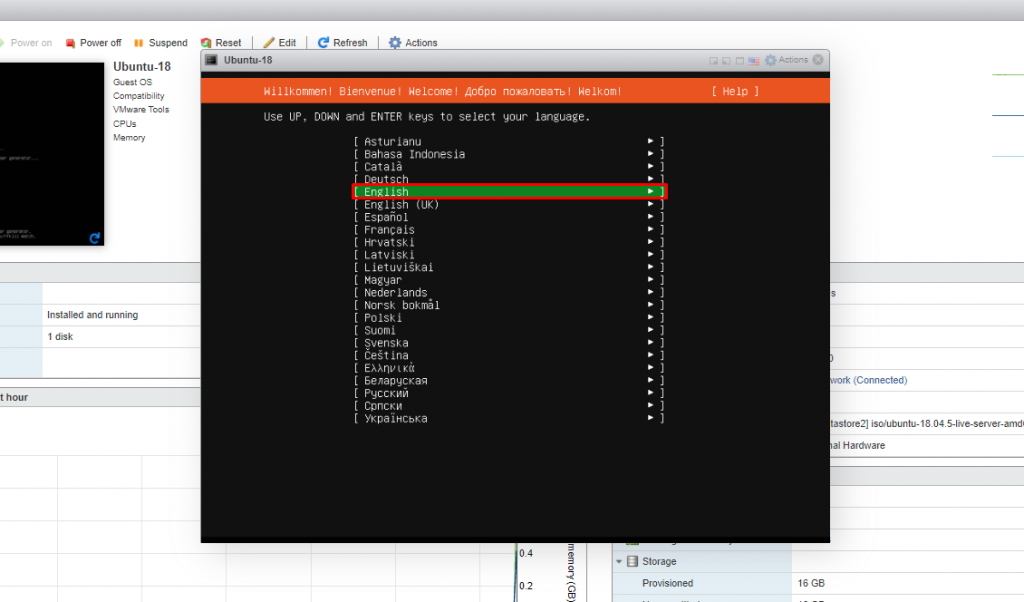Screen dimensions: 1024x602
Task: Click the refresh icon on console thumbnail
Action: coord(94,238)
